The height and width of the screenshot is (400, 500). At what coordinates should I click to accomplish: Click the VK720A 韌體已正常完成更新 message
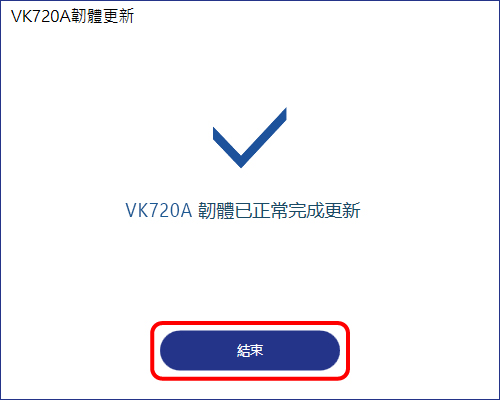pyautogui.click(x=243, y=210)
